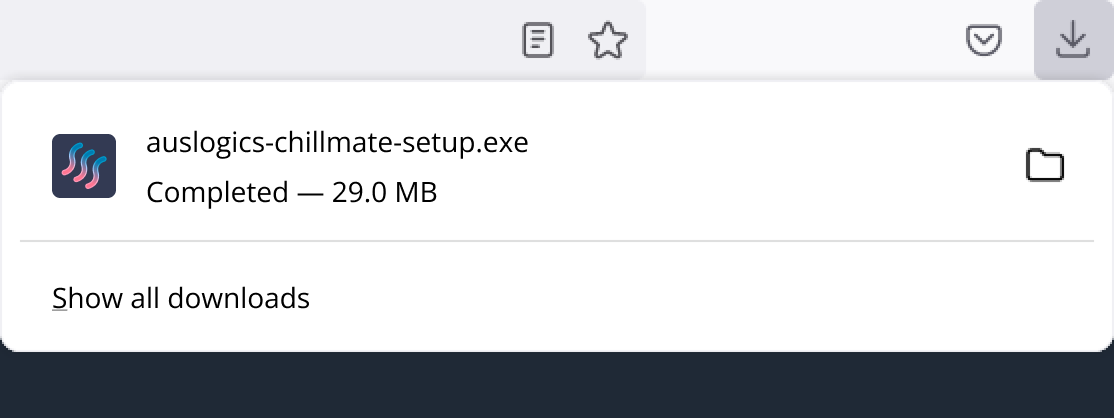This screenshot has width=1114, height=418.
Task: Close the downloads panel via toolbar arrow
Action: click(x=1072, y=41)
